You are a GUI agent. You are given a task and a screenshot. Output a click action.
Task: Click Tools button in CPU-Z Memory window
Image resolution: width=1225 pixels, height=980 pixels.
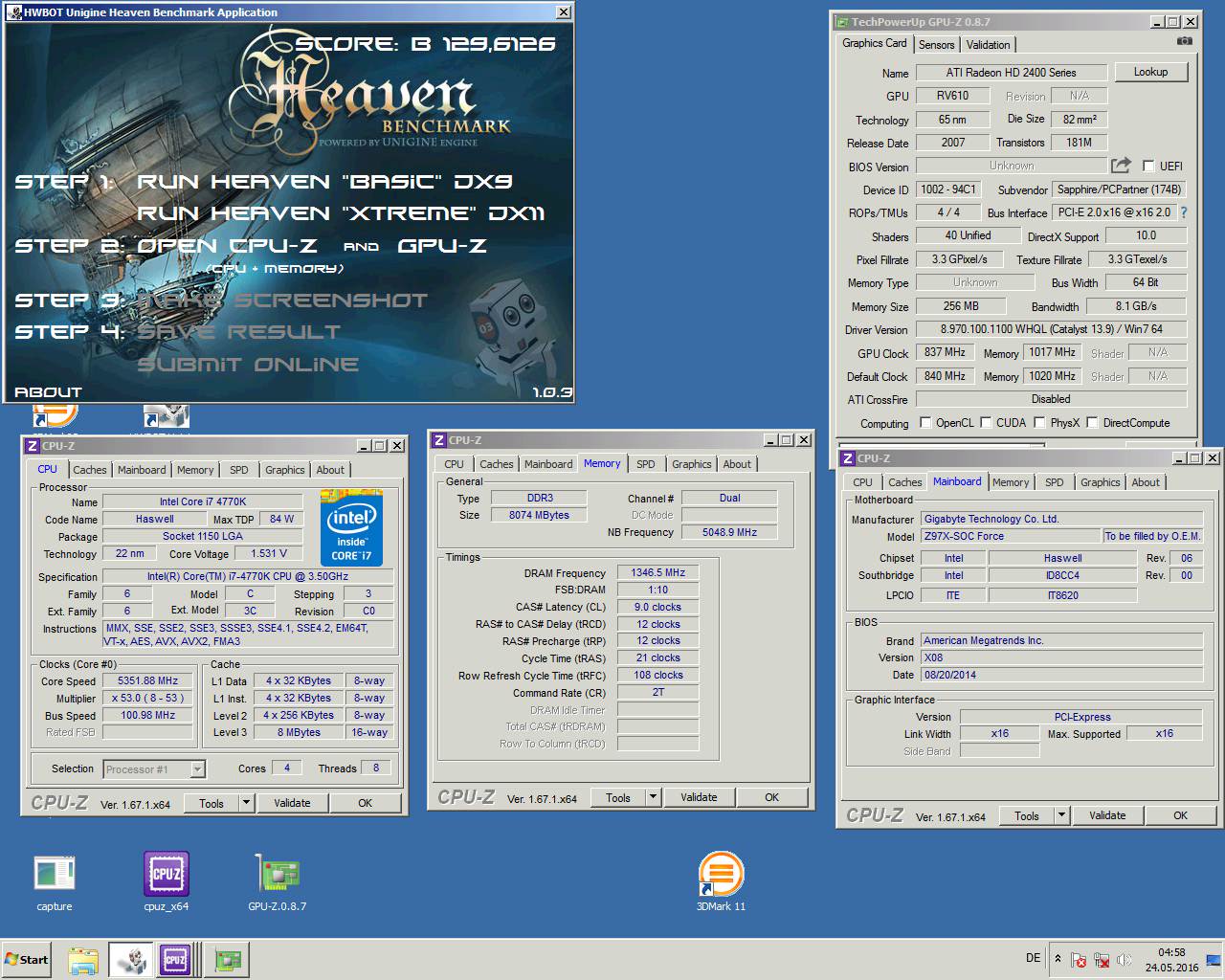(617, 797)
